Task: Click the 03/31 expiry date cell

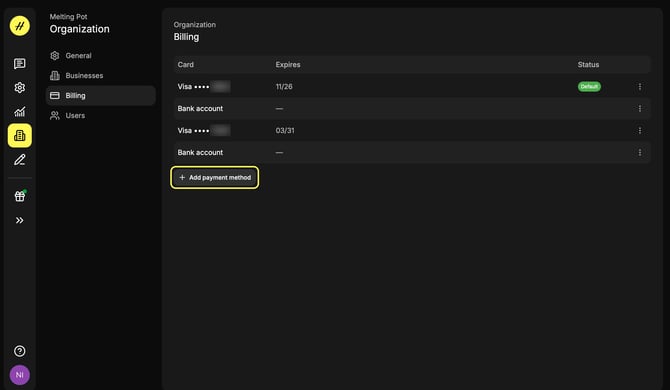Action: (285, 130)
